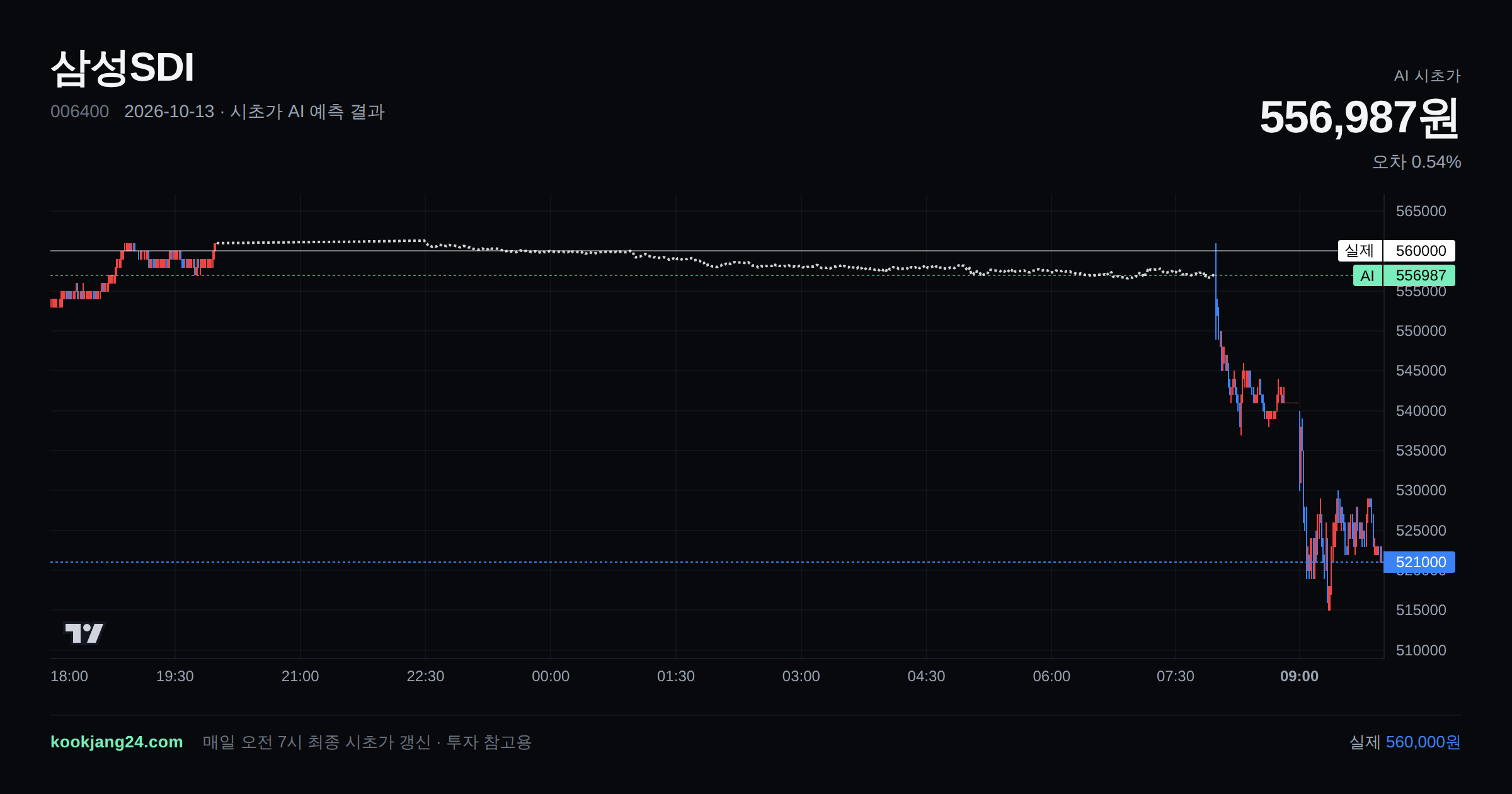Click the 530000 price axis label
This screenshot has height=794, width=1512.
click(x=1421, y=490)
